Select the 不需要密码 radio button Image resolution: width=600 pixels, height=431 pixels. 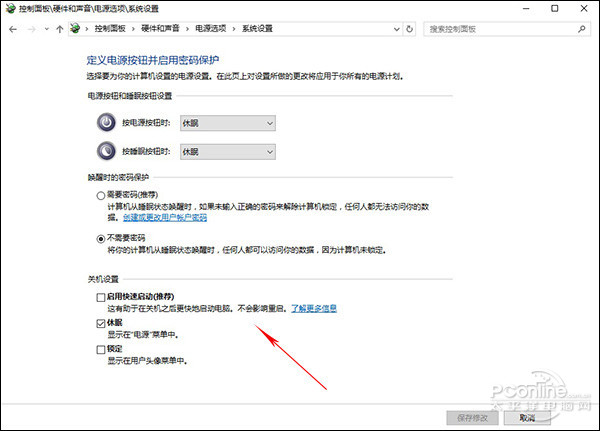pos(101,239)
